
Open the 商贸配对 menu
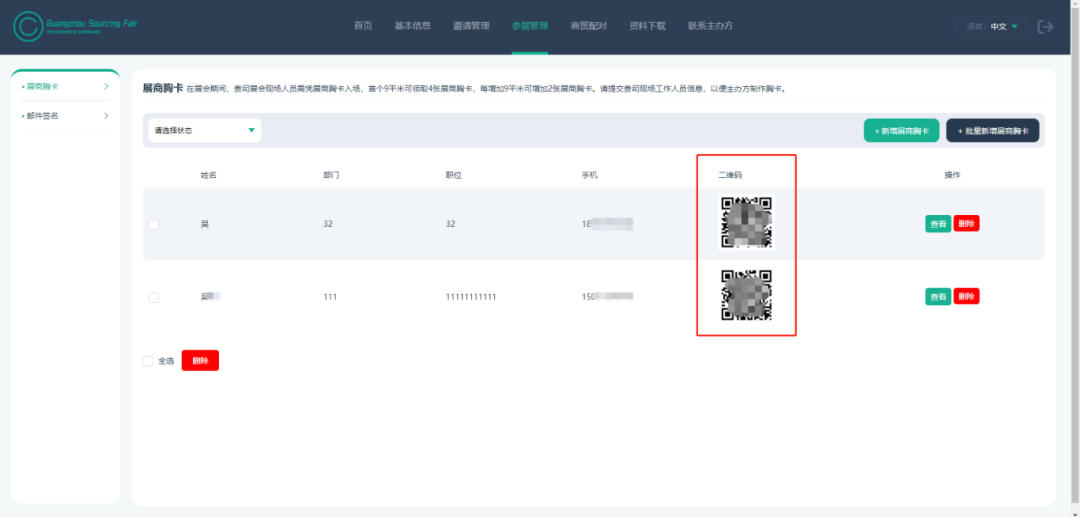pyautogui.click(x=589, y=26)
